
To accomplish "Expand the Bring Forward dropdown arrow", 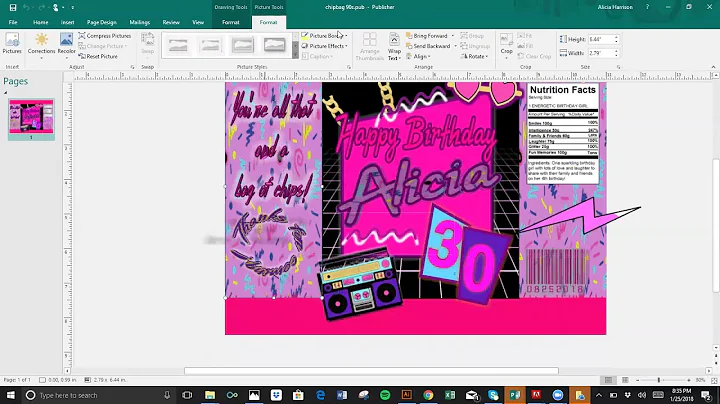I will pos(453,35).
